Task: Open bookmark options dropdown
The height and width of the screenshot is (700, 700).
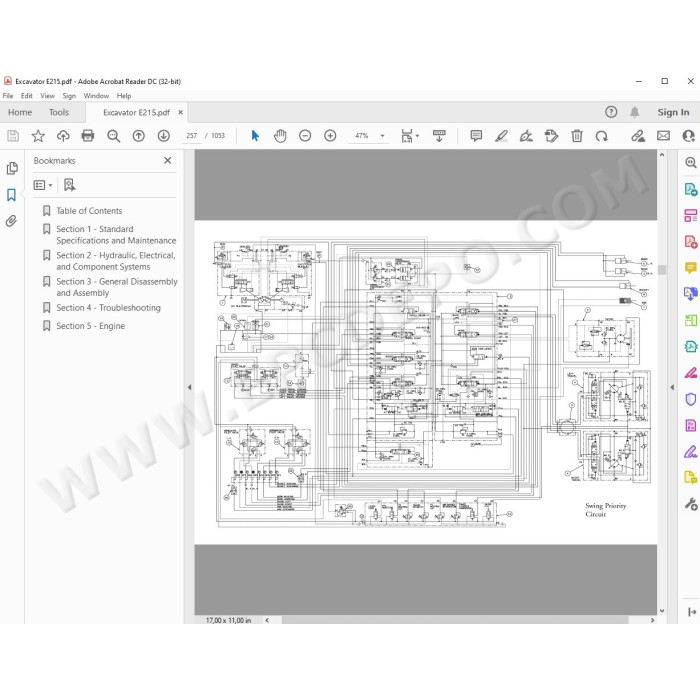Action: coord(43,185)
